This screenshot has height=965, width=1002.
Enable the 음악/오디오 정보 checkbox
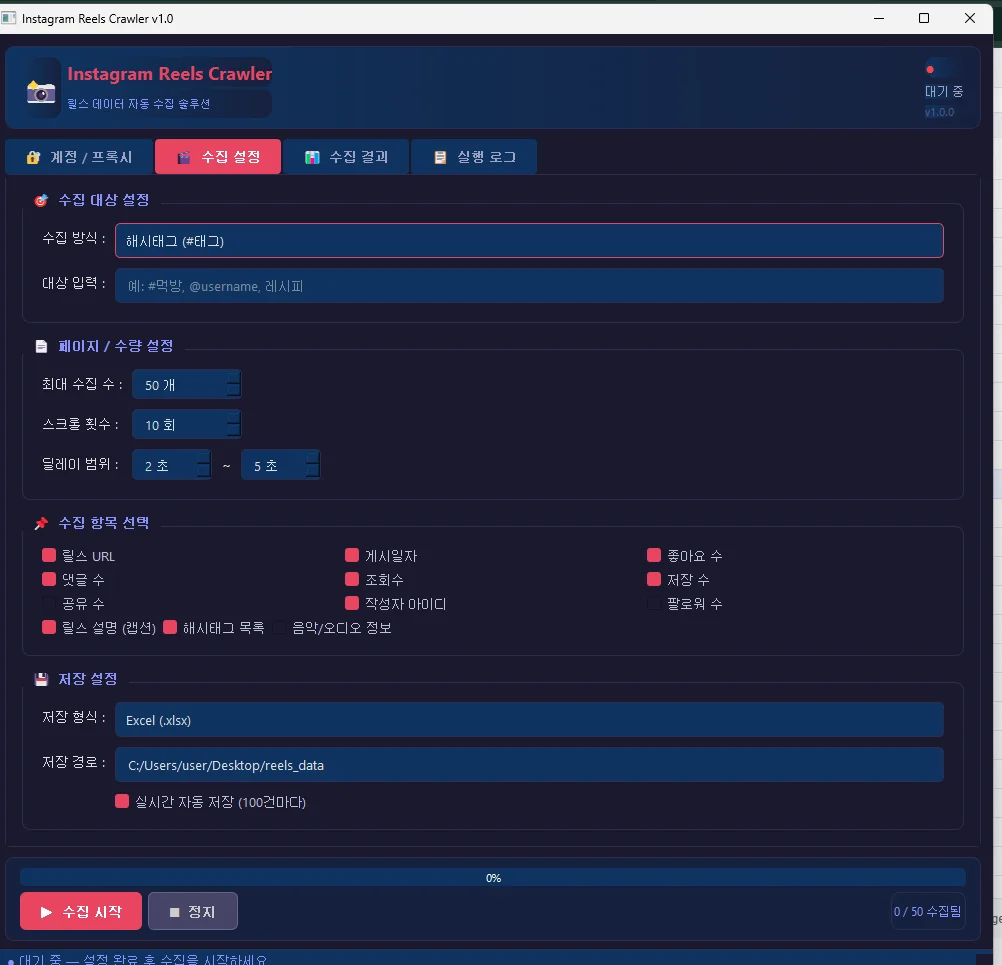[279, 628]
